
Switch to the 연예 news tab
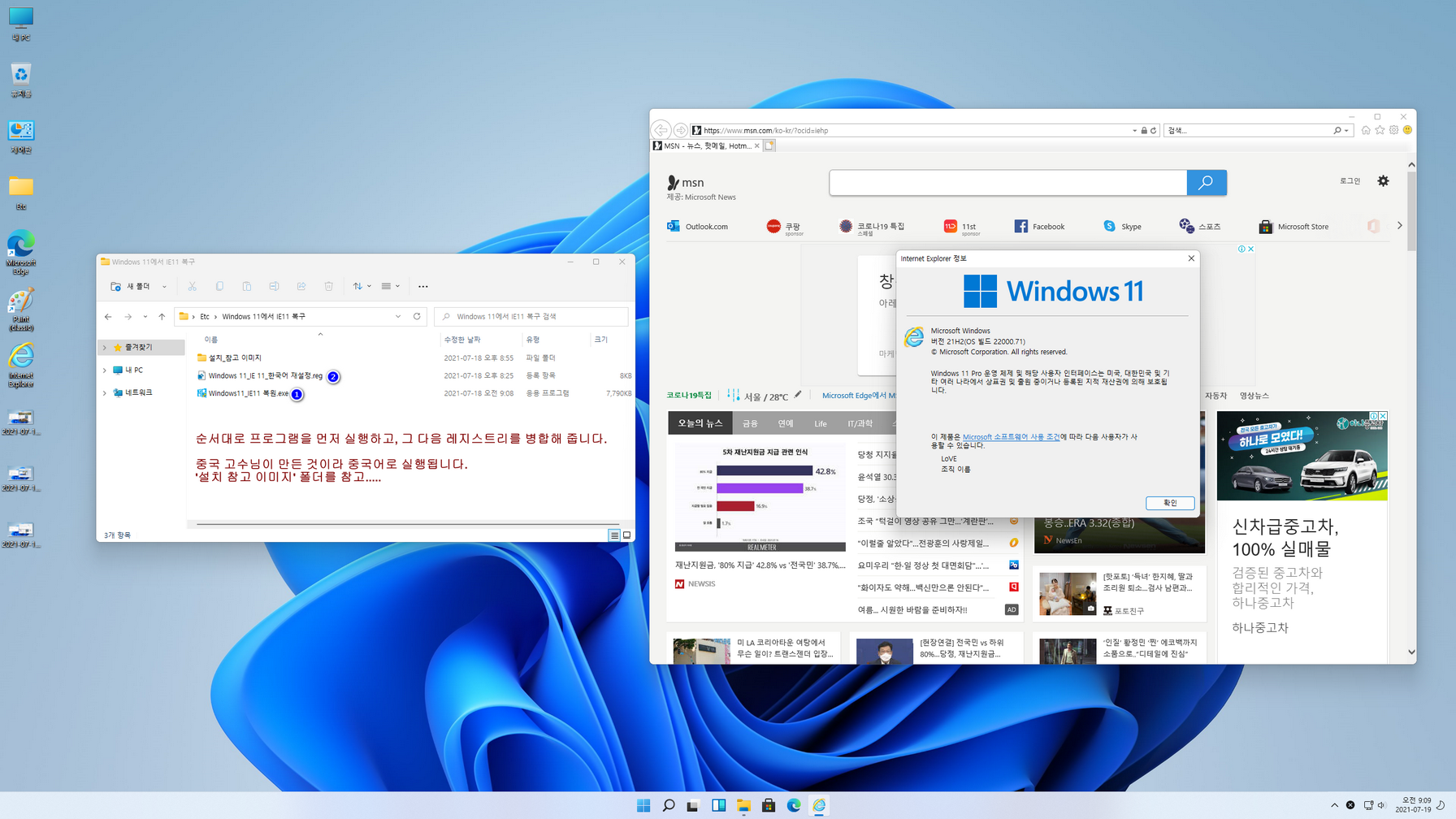coord(785,423)
